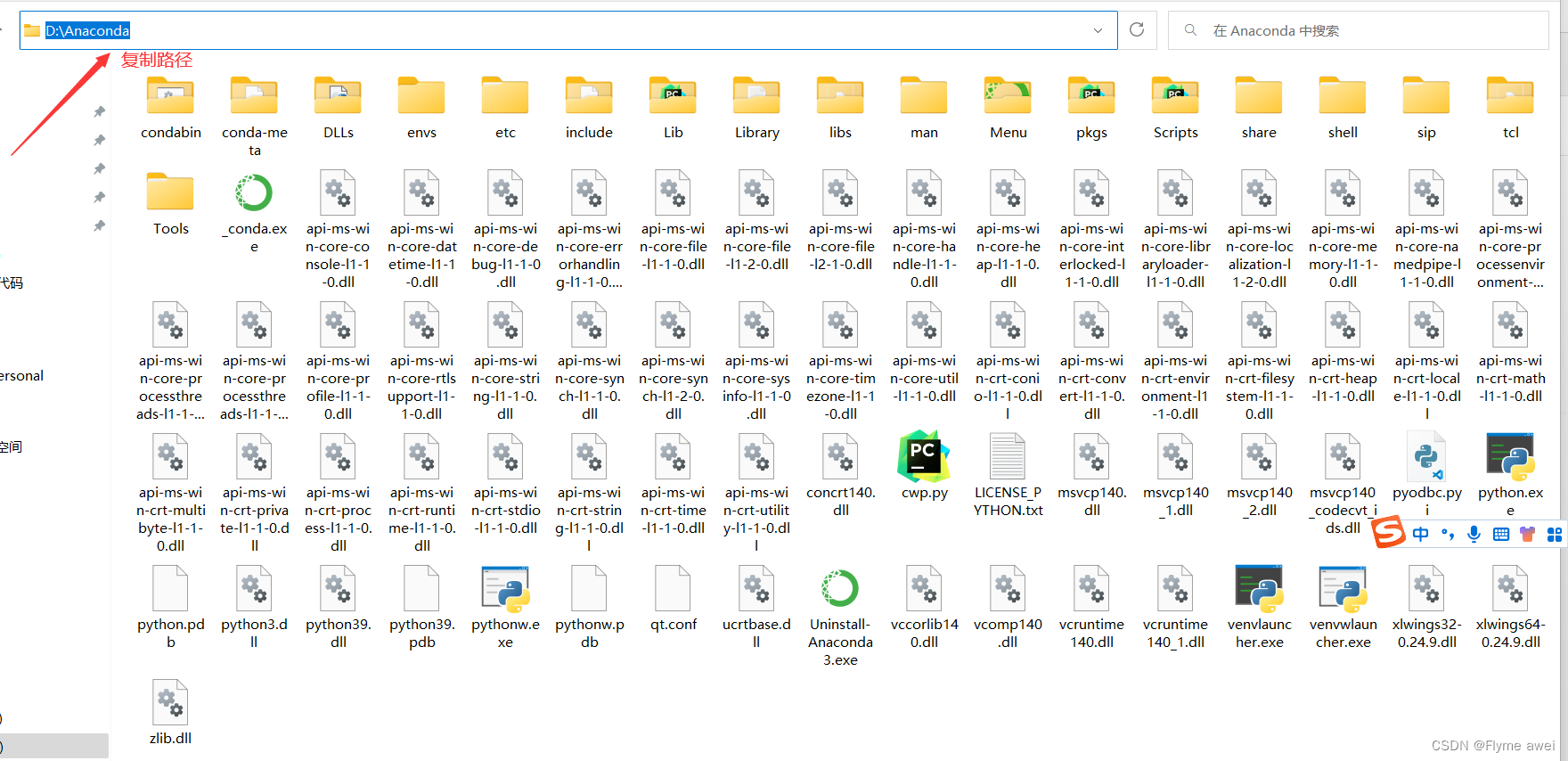Image resolution: width=1568 pixels, height=761 pixels.
Task: Click the refresh button beside address bar
Action: (x=1137, y=30)
